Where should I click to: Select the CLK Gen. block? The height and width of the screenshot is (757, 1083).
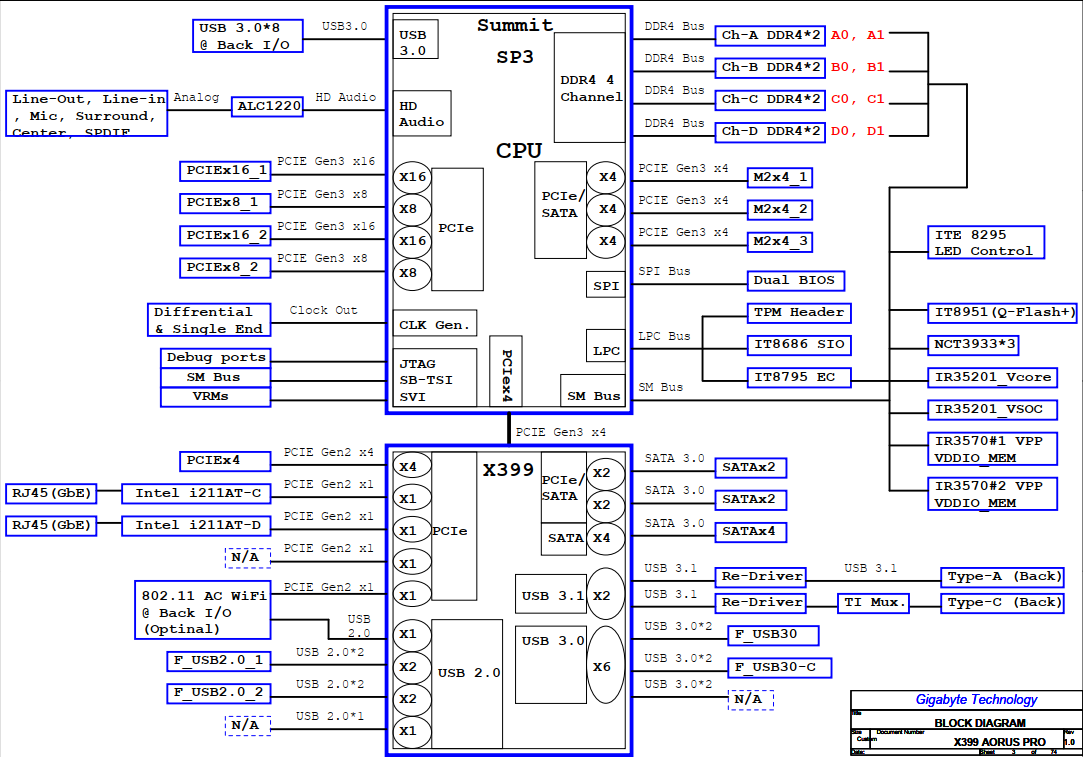coord(434,323)
